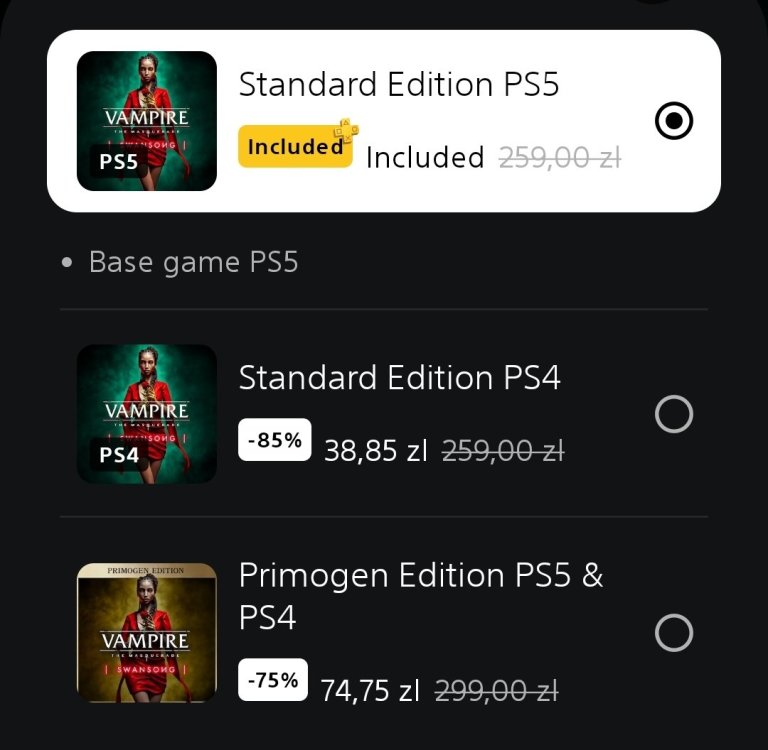Viewport: 768px width, 750px height.
Task: Click the crossed-out 299,00 zl price
Action: pyautogui.click(x=496, y=690)
